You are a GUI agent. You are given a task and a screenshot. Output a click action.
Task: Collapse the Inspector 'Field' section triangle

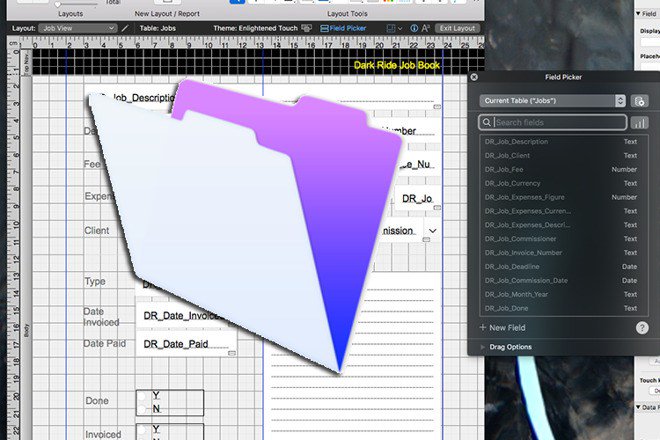pyautogui.click(x=638, y=13)
